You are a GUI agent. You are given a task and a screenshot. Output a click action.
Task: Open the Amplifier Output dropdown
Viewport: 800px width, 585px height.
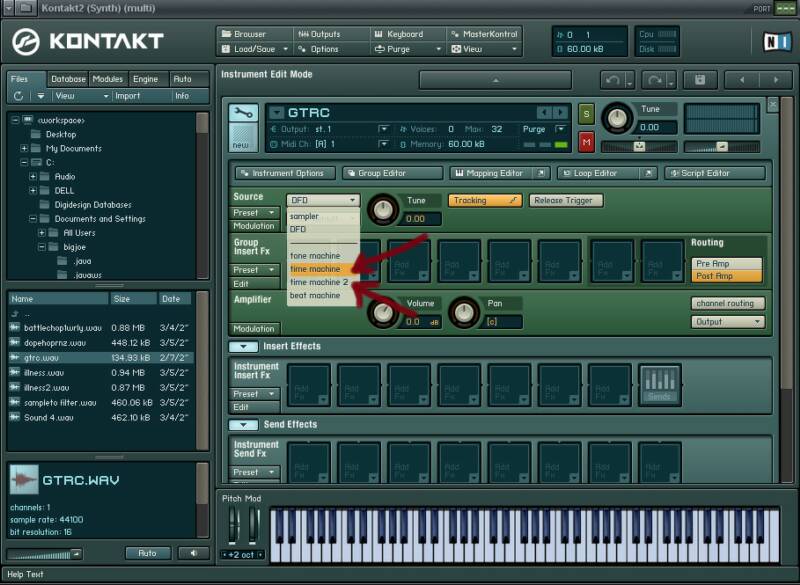[728, 322]
